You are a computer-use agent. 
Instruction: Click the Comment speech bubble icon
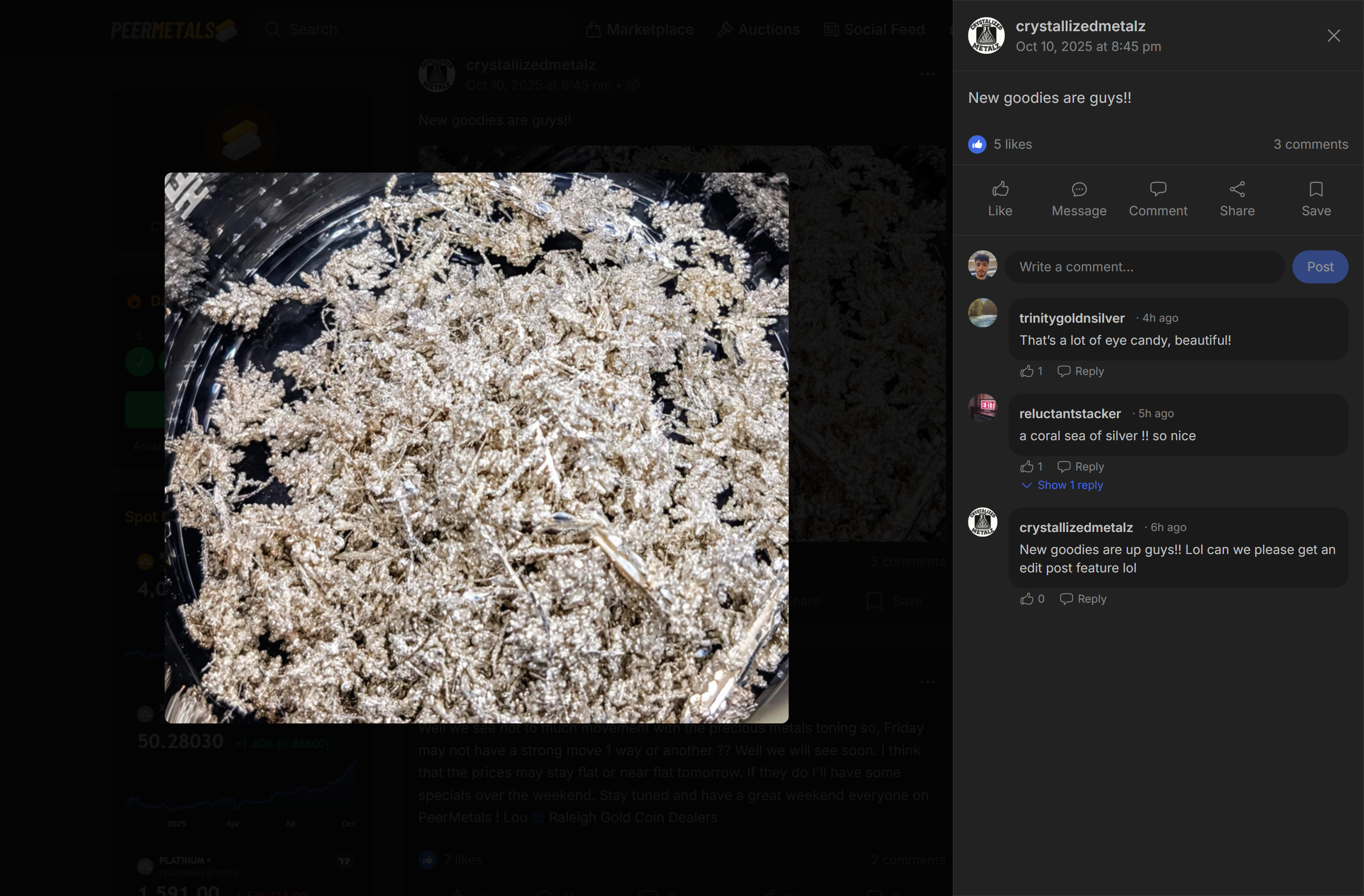(1157, 189)
